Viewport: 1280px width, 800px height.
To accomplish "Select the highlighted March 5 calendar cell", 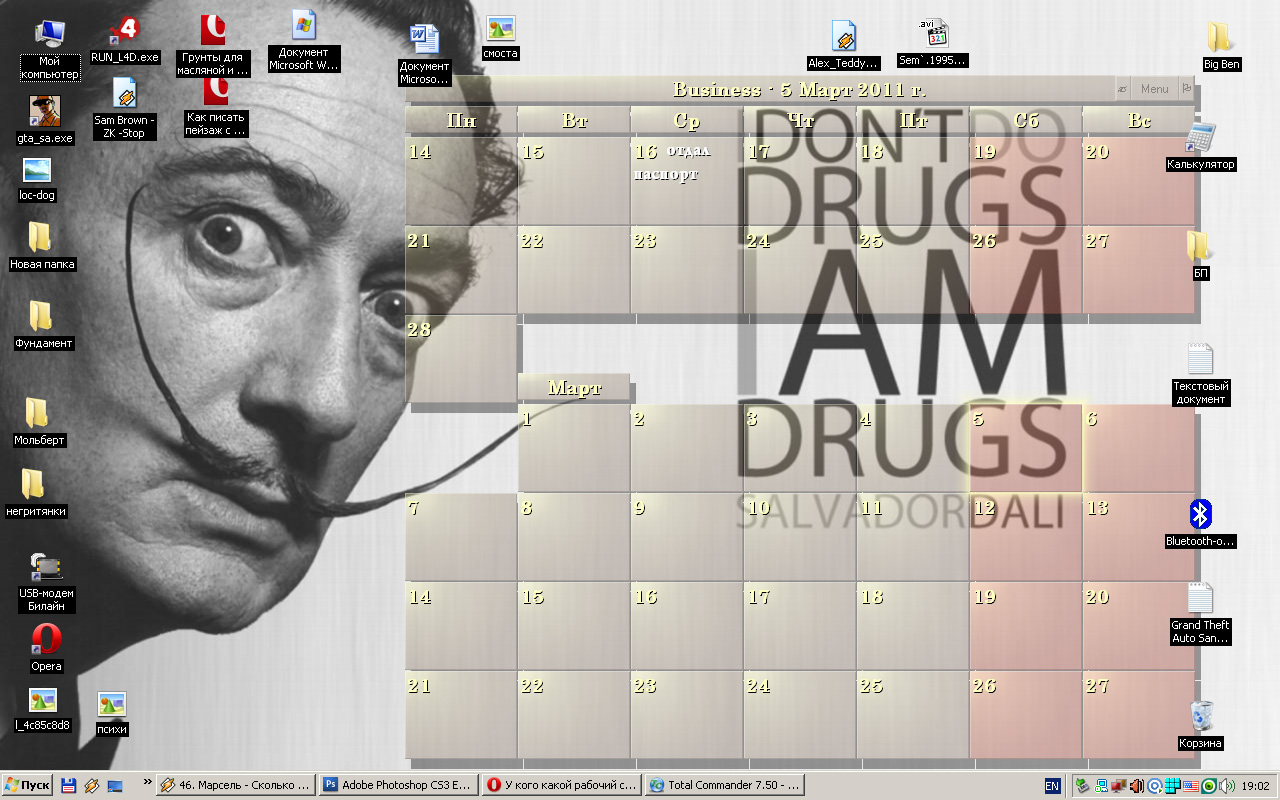I will (x=1025, y=448).
